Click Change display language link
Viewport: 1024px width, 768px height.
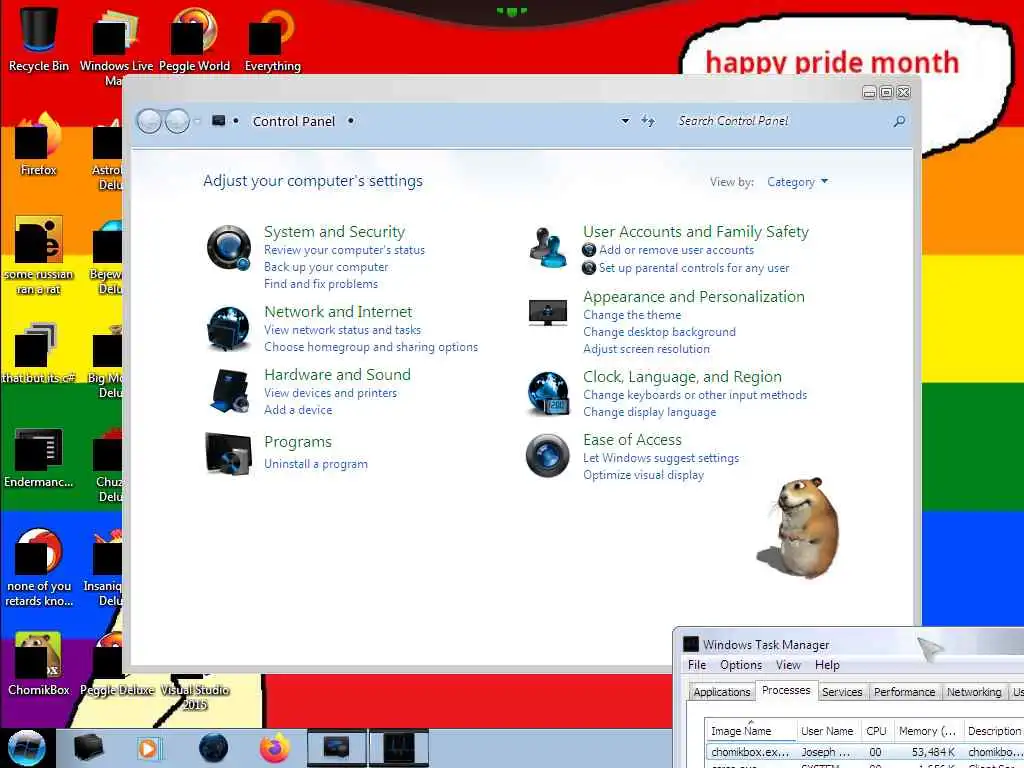click(x=649, y=412)
